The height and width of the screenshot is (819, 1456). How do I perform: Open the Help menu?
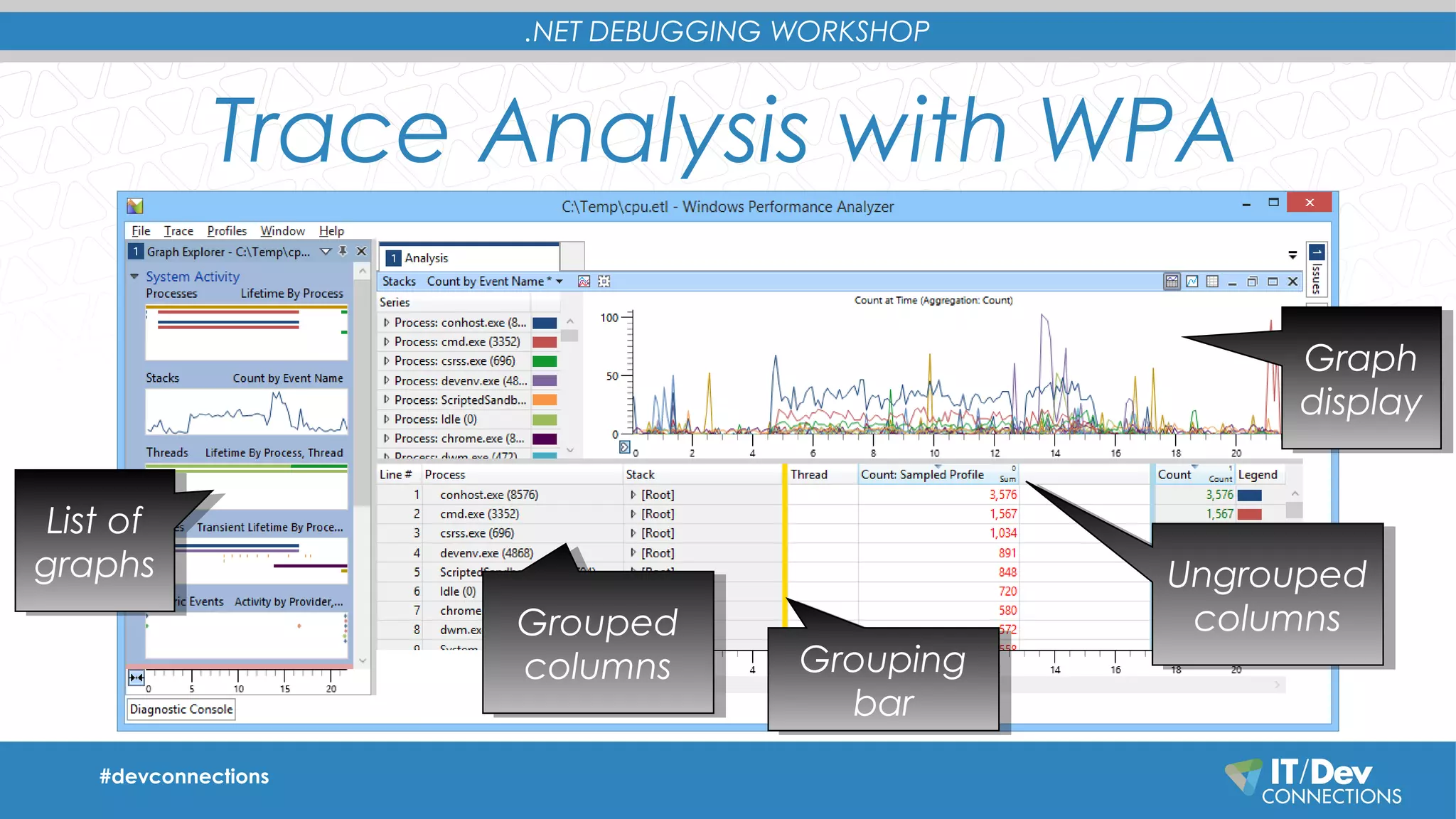[x=331, y=231]
